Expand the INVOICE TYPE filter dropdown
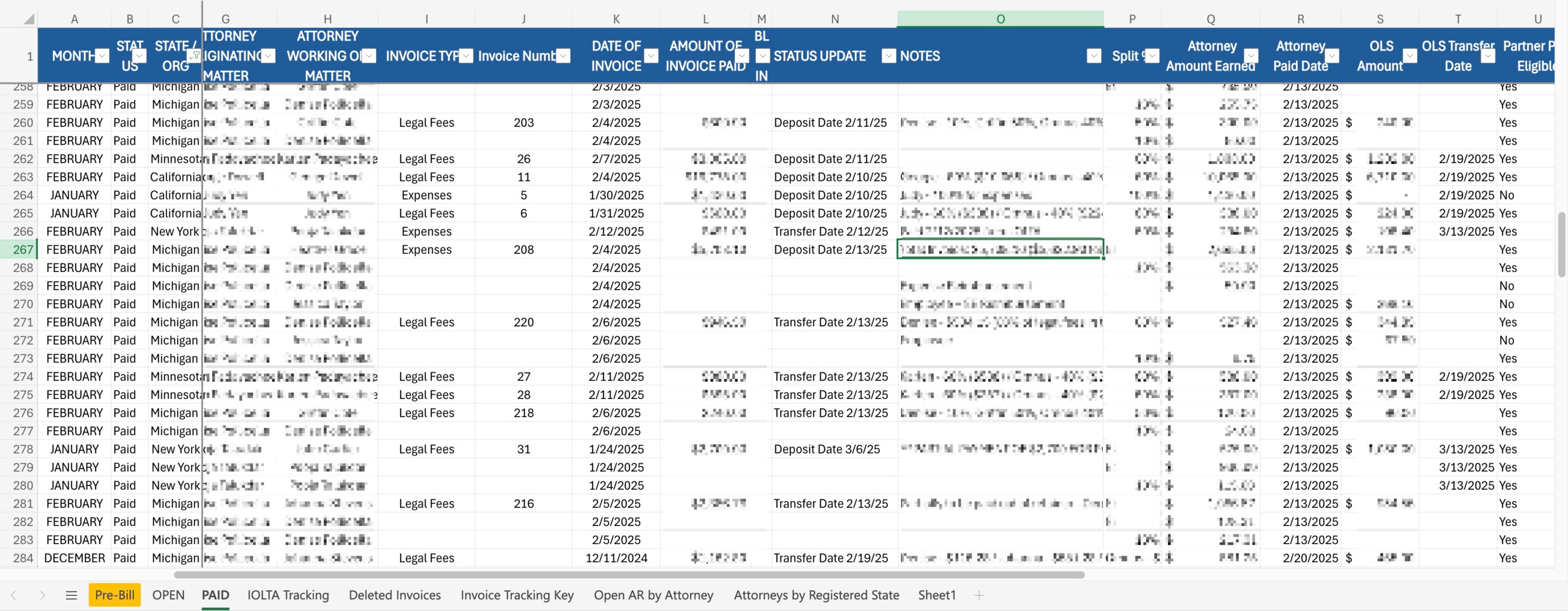This screenshot has height=611, width=1568. point(466,56)
